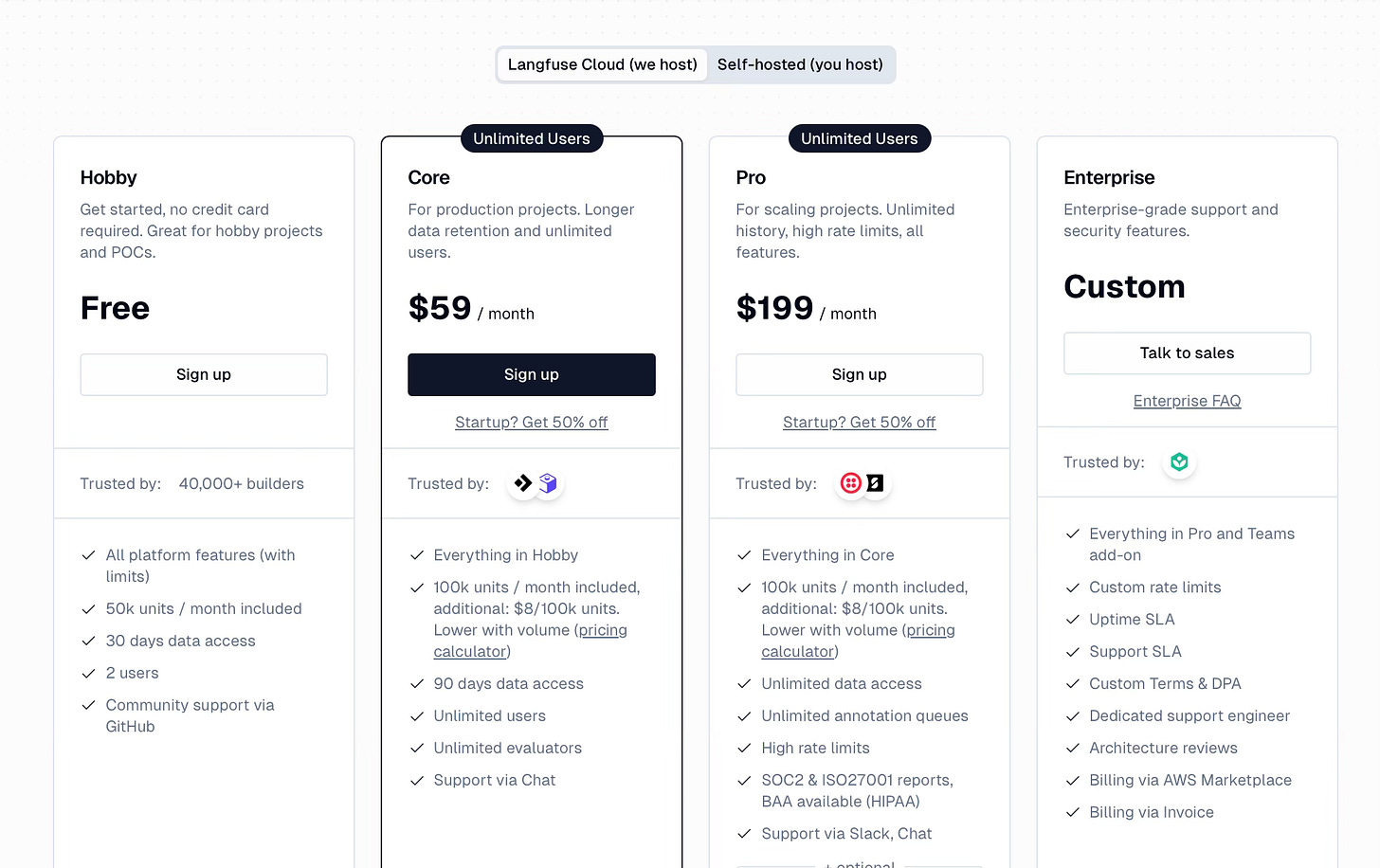Click the green hexagon logo in Enterprise's Trusted by
Image resolution: width=1380 pixels, height=868 pixels.
pos(1179,462)
